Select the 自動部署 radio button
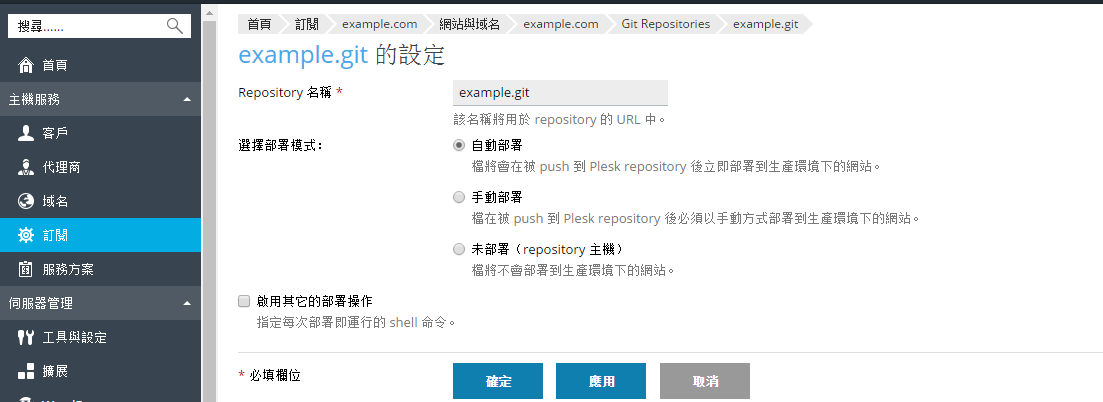The image size is (1103, 402). pyautogui.click(x=459, y=146)
